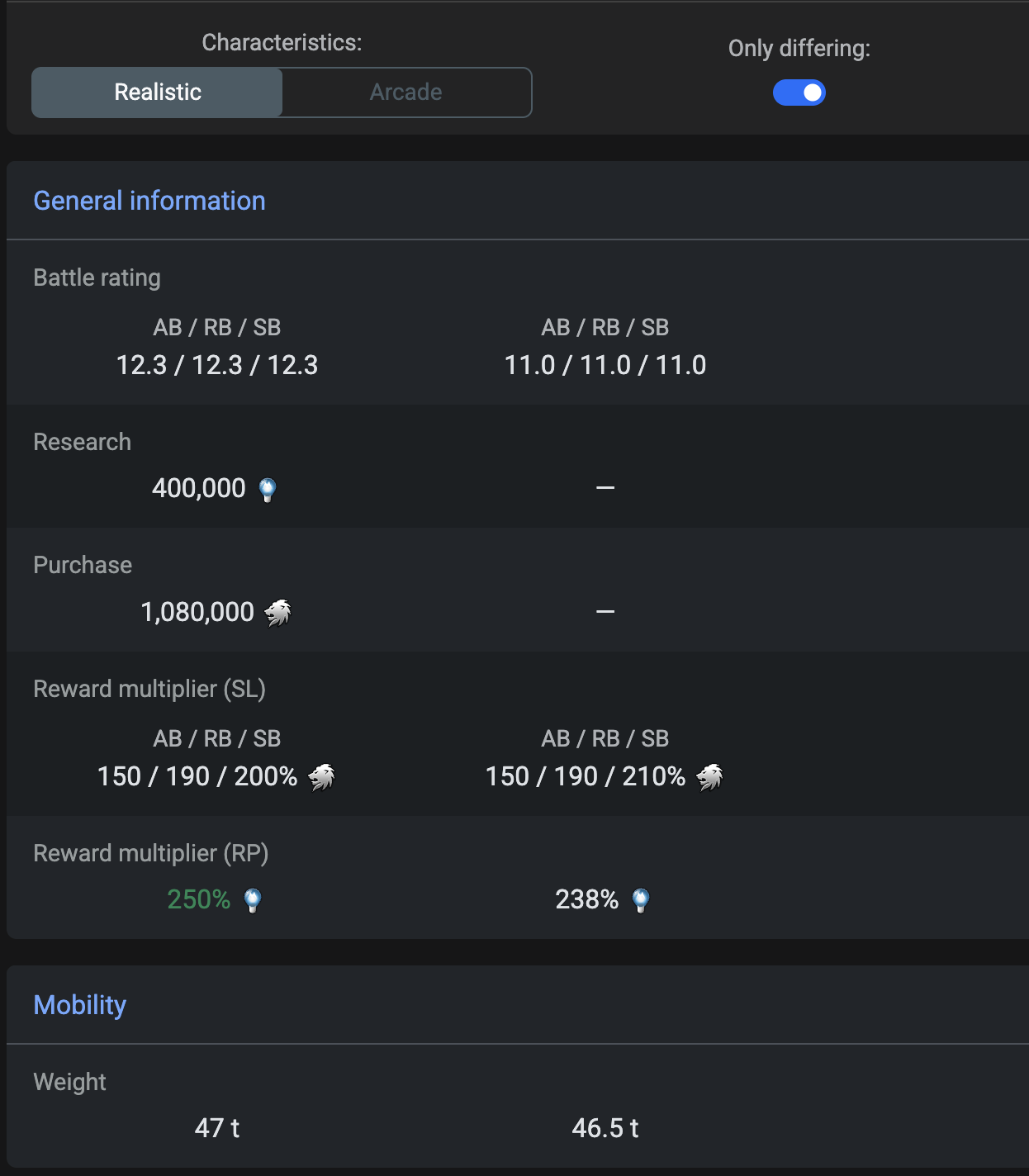This screenshot has width=1029, height=1176.
Task: Collapse the Mobility section header
Action: pyautogui.click(x=80, y=1005)
